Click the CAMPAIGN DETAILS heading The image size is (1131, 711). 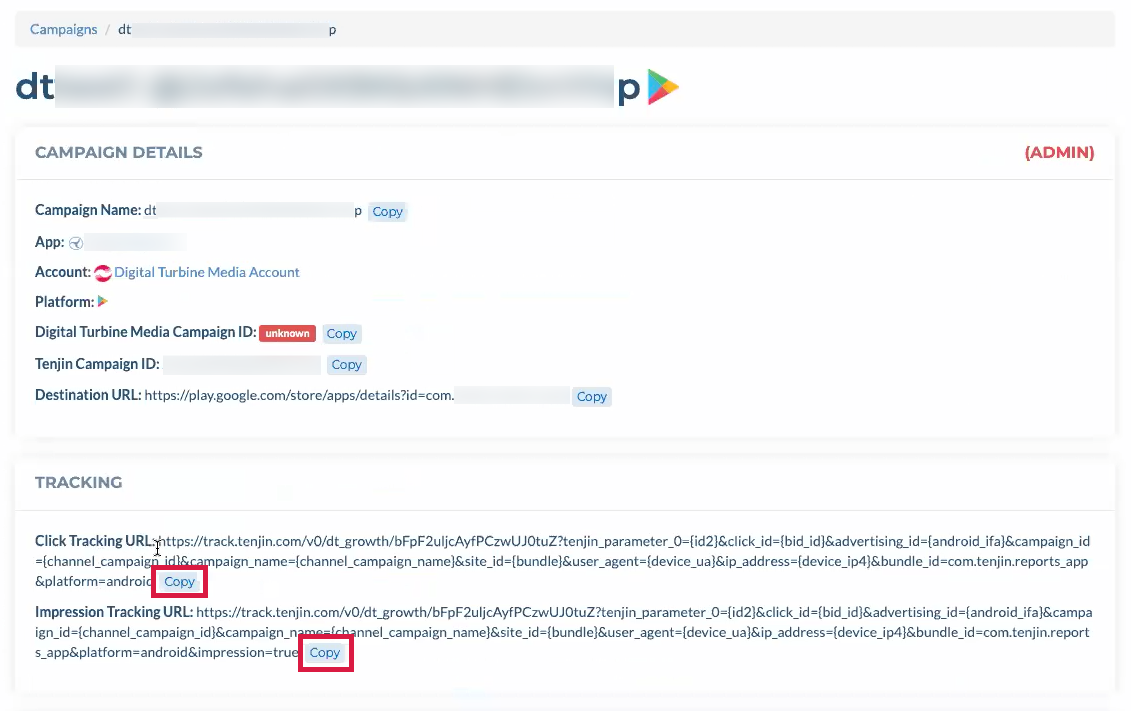point(119,153)
